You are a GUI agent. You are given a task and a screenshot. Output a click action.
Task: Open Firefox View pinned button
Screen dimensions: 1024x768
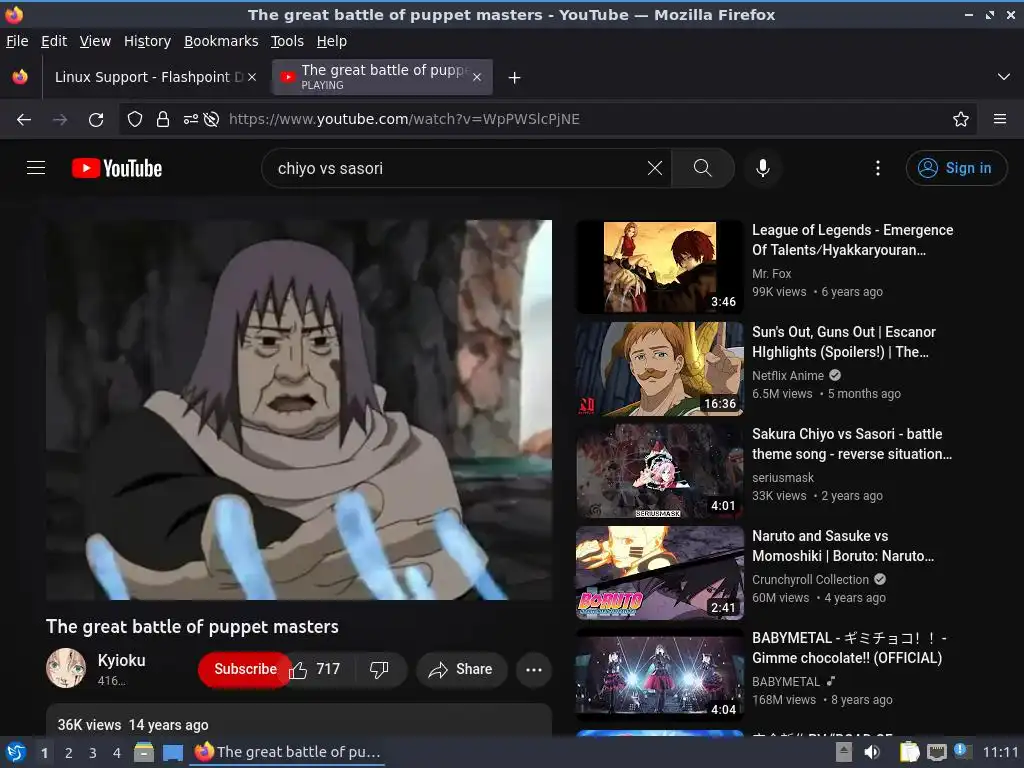(x=20, y=77)
